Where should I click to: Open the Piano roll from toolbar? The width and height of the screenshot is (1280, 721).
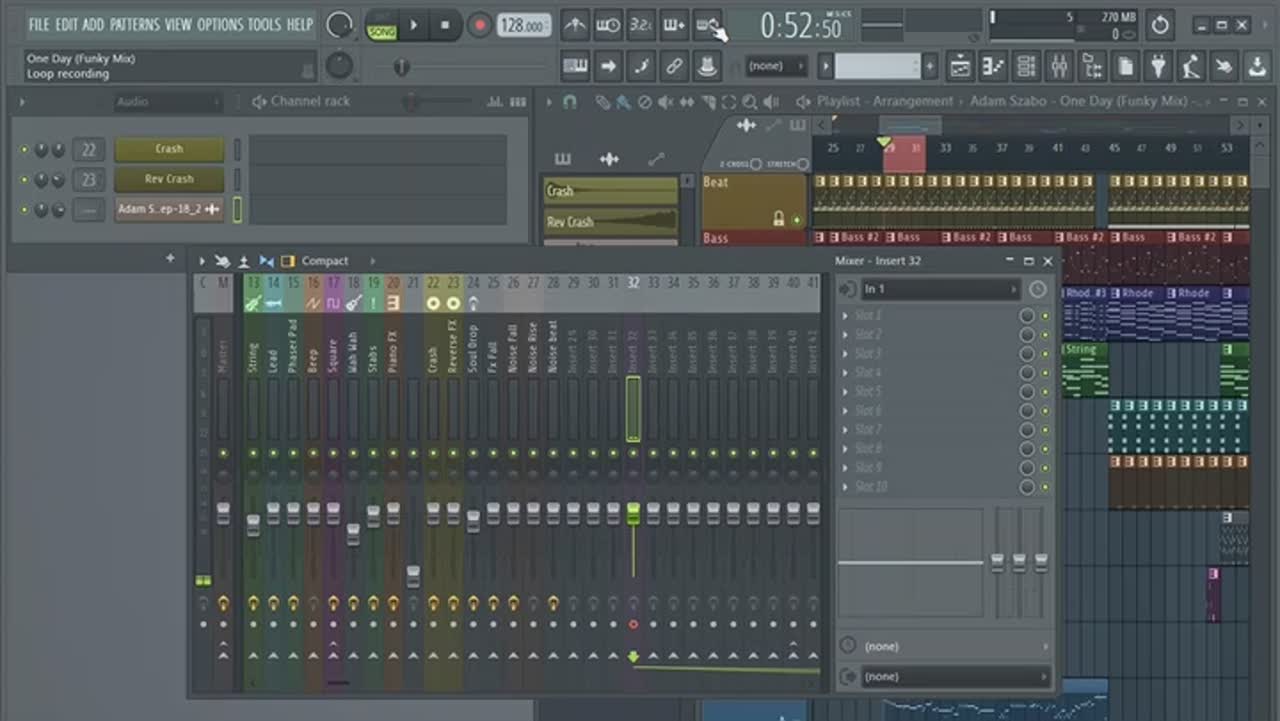point(992,67)
